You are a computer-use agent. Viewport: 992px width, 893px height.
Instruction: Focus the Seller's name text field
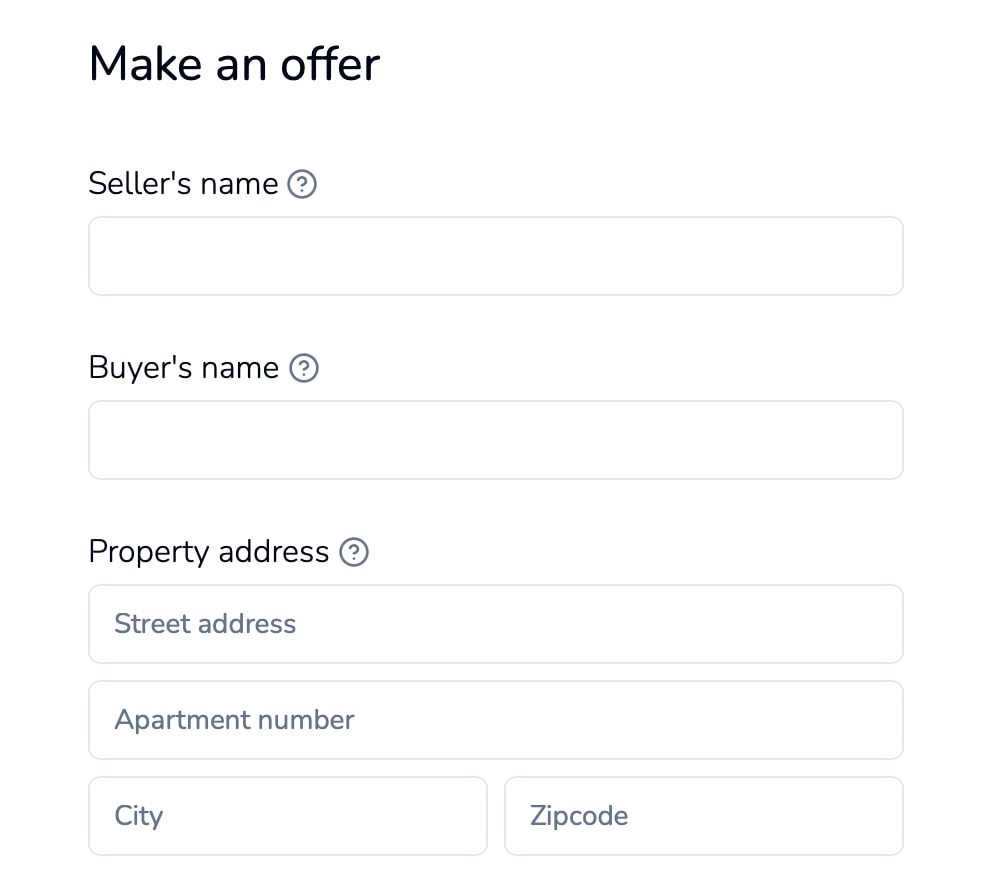click(x=496, y=256)
